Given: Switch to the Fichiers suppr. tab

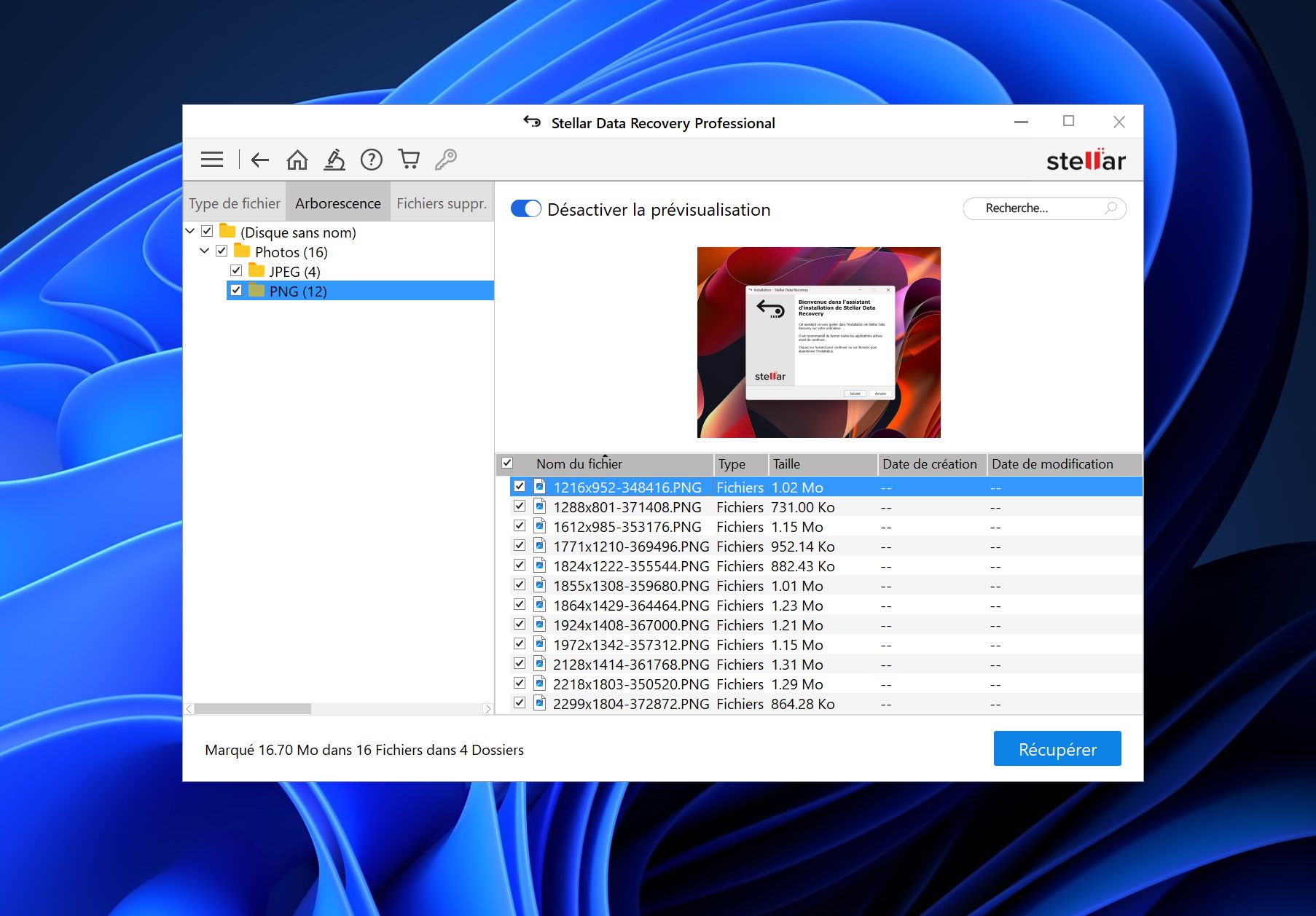Looking at the screenshot, I should pyautogui.click(x=441, y=203).
